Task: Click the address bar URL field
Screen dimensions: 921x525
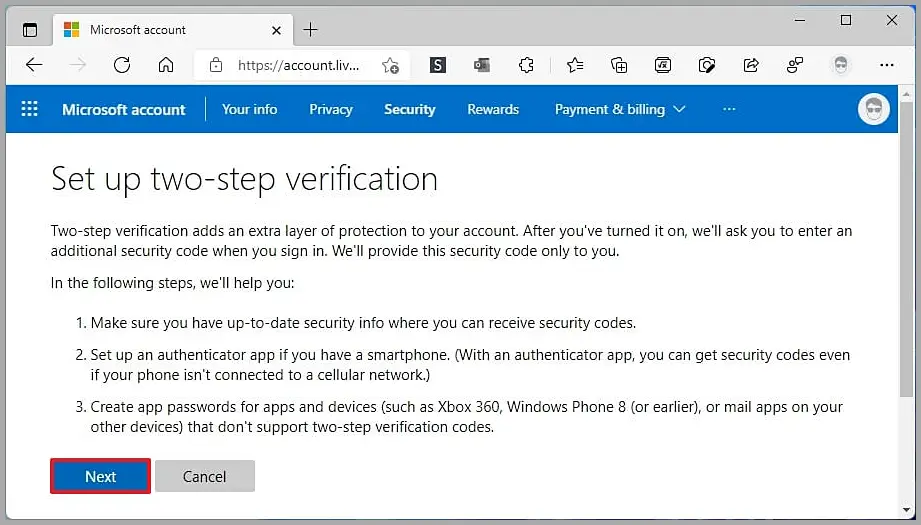Action: 298,65
